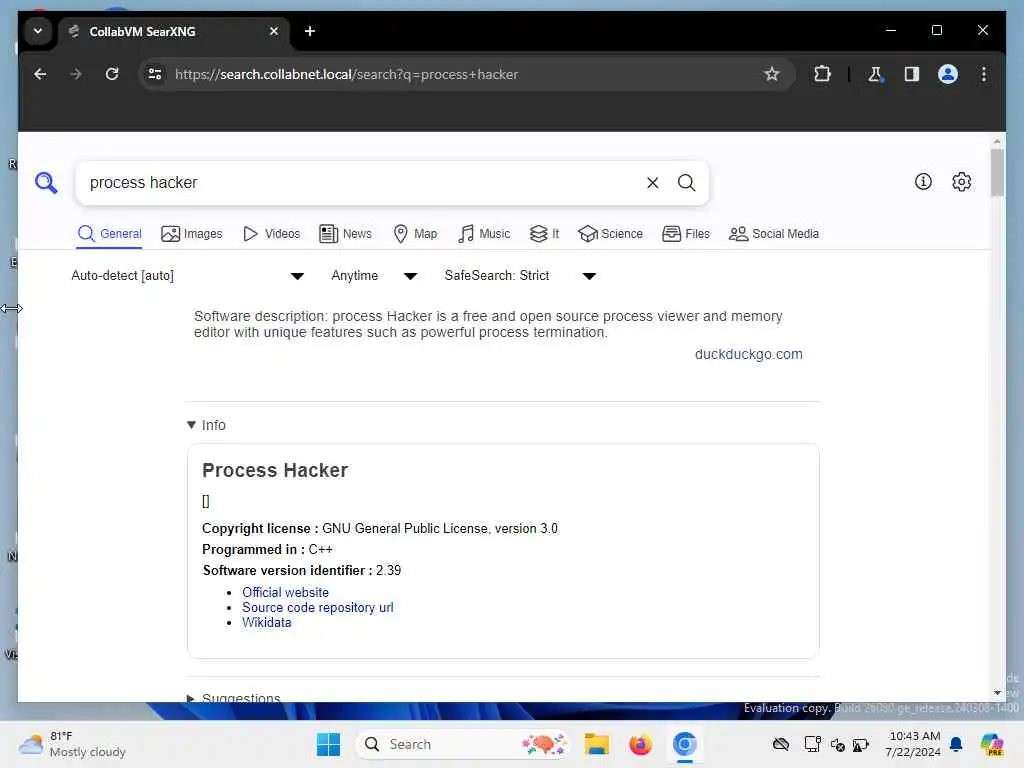Open the Windows Start menu
This screenshot has width=1024, height=768.
pyautogui.click(x=328, y=744)
